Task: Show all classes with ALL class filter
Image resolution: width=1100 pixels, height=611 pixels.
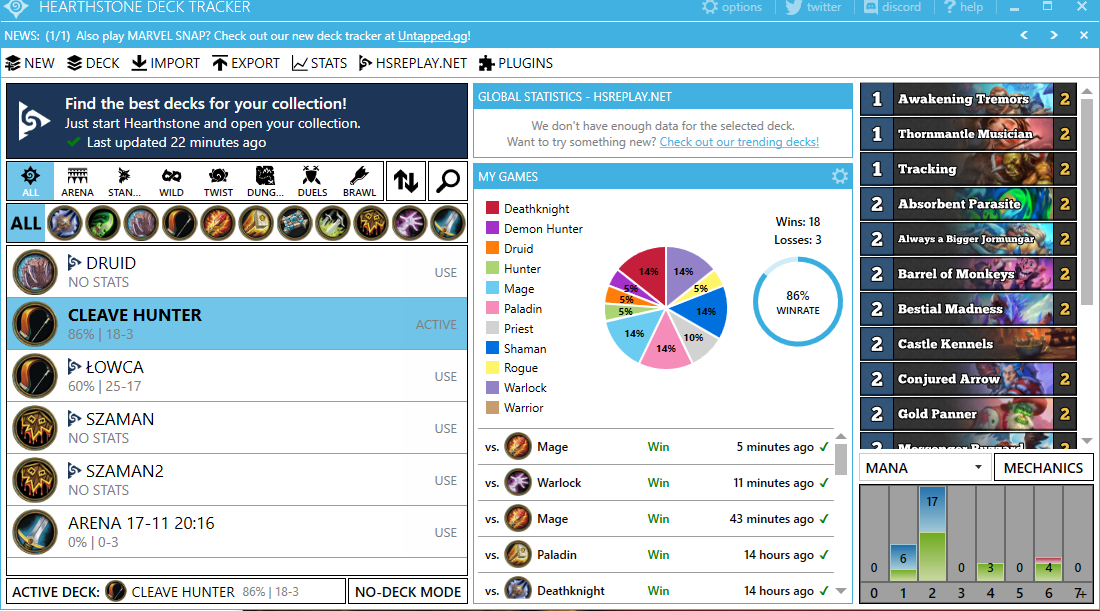Action: (x=26, y=224)
